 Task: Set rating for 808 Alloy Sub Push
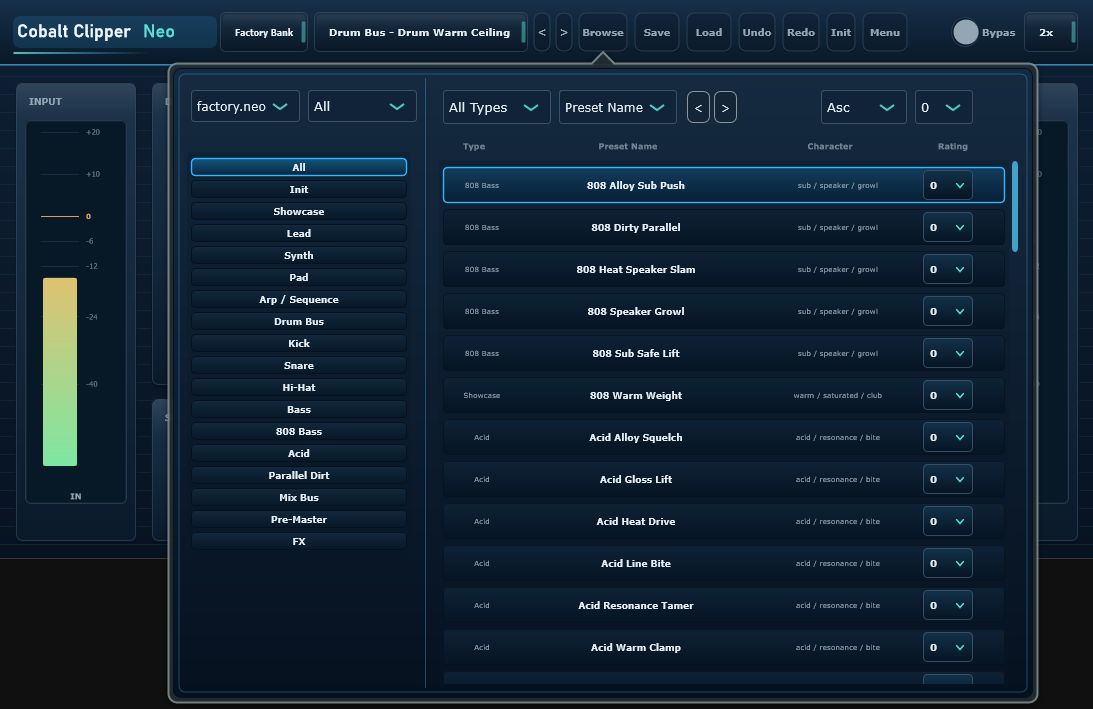coord(947,185)
